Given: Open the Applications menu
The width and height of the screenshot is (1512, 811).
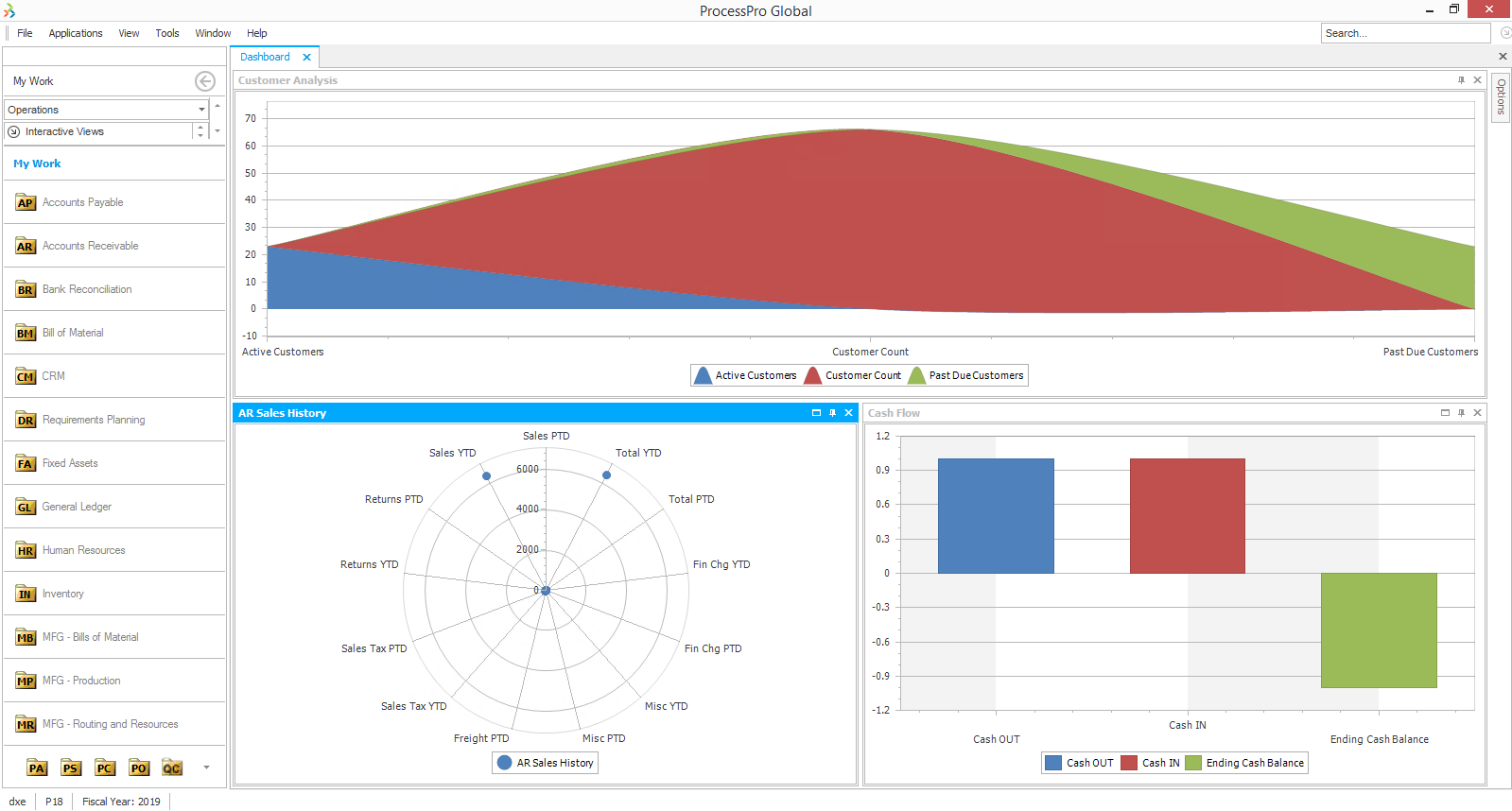Looking at the screenshot, I should tap(76, 33).
